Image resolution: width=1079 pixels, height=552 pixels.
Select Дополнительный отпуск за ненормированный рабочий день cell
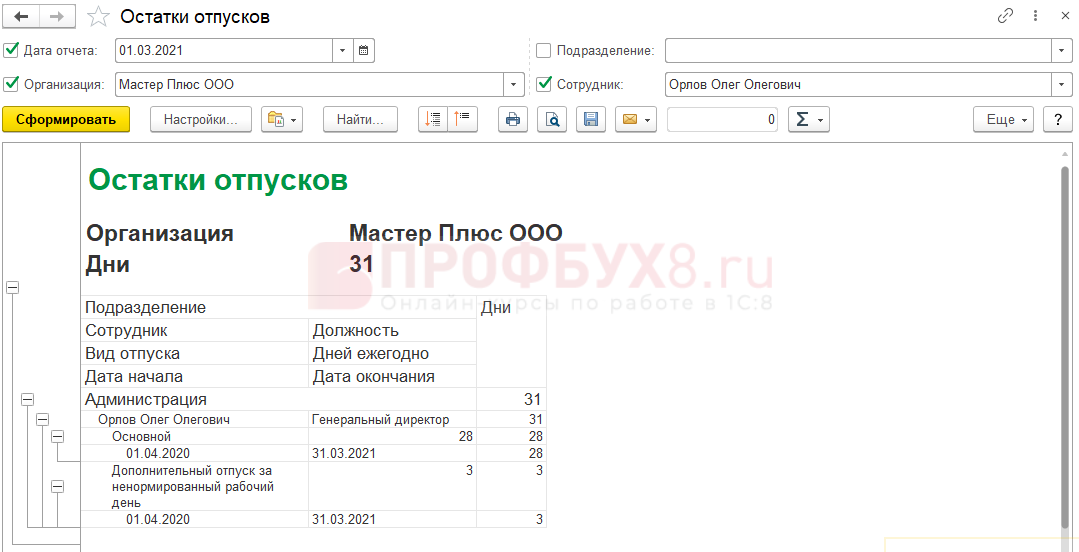(x=195, y=486)
